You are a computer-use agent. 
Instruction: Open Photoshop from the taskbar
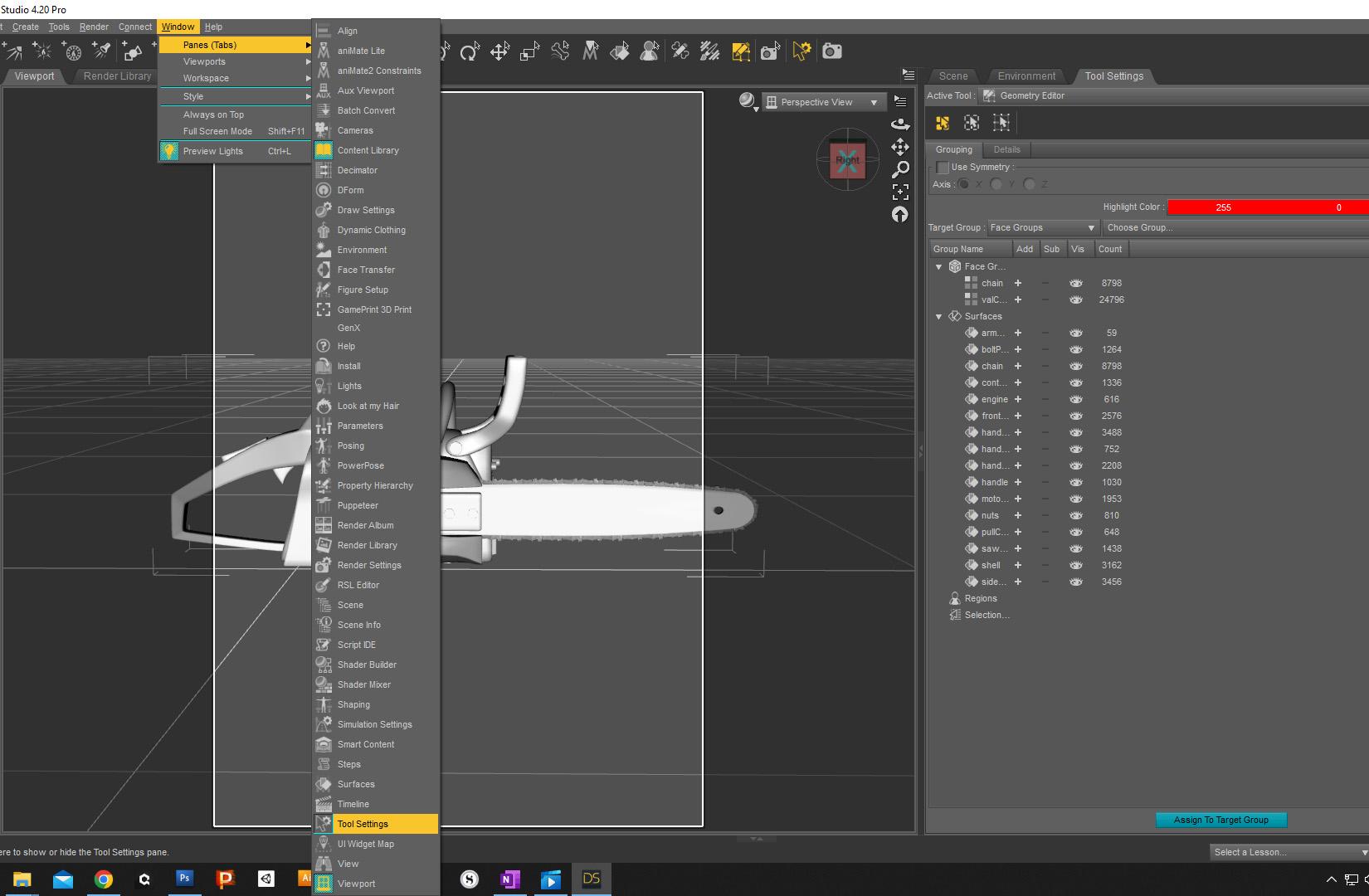[x=184, y=879]
